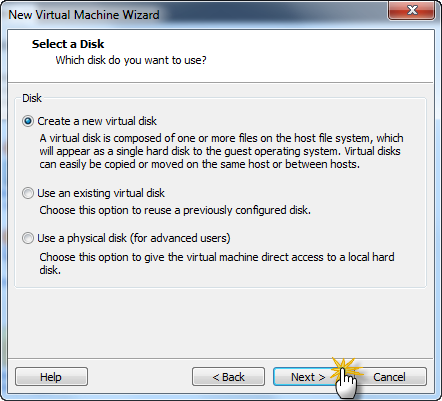
Task: Click the 'Create a new virtual disk' label text
Action: click(x=97, y=121)
